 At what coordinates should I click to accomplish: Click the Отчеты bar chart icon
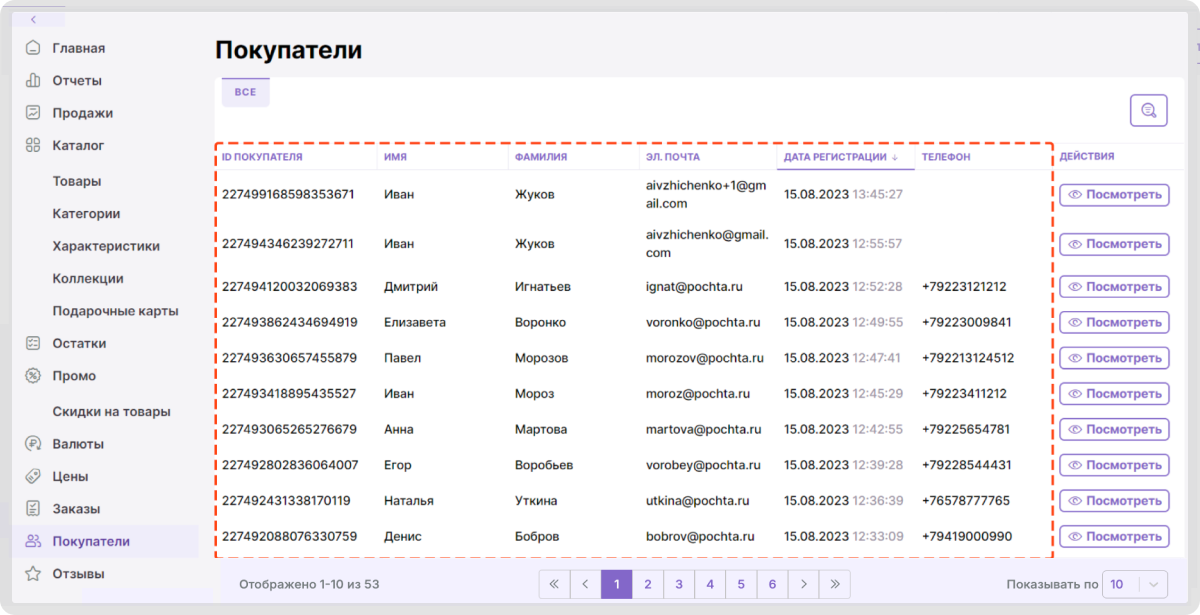point(33,80)
